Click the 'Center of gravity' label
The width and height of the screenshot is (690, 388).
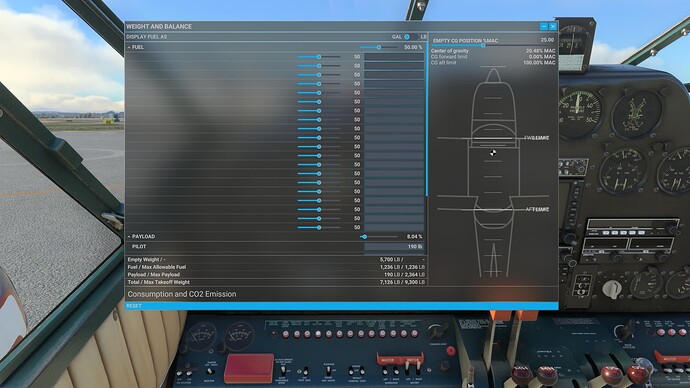coord(449,51)
